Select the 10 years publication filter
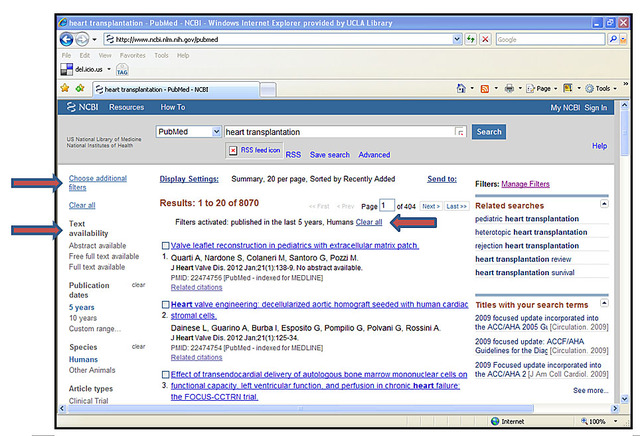This screenshot has height=436, width=640. click(x=83, y=318)
